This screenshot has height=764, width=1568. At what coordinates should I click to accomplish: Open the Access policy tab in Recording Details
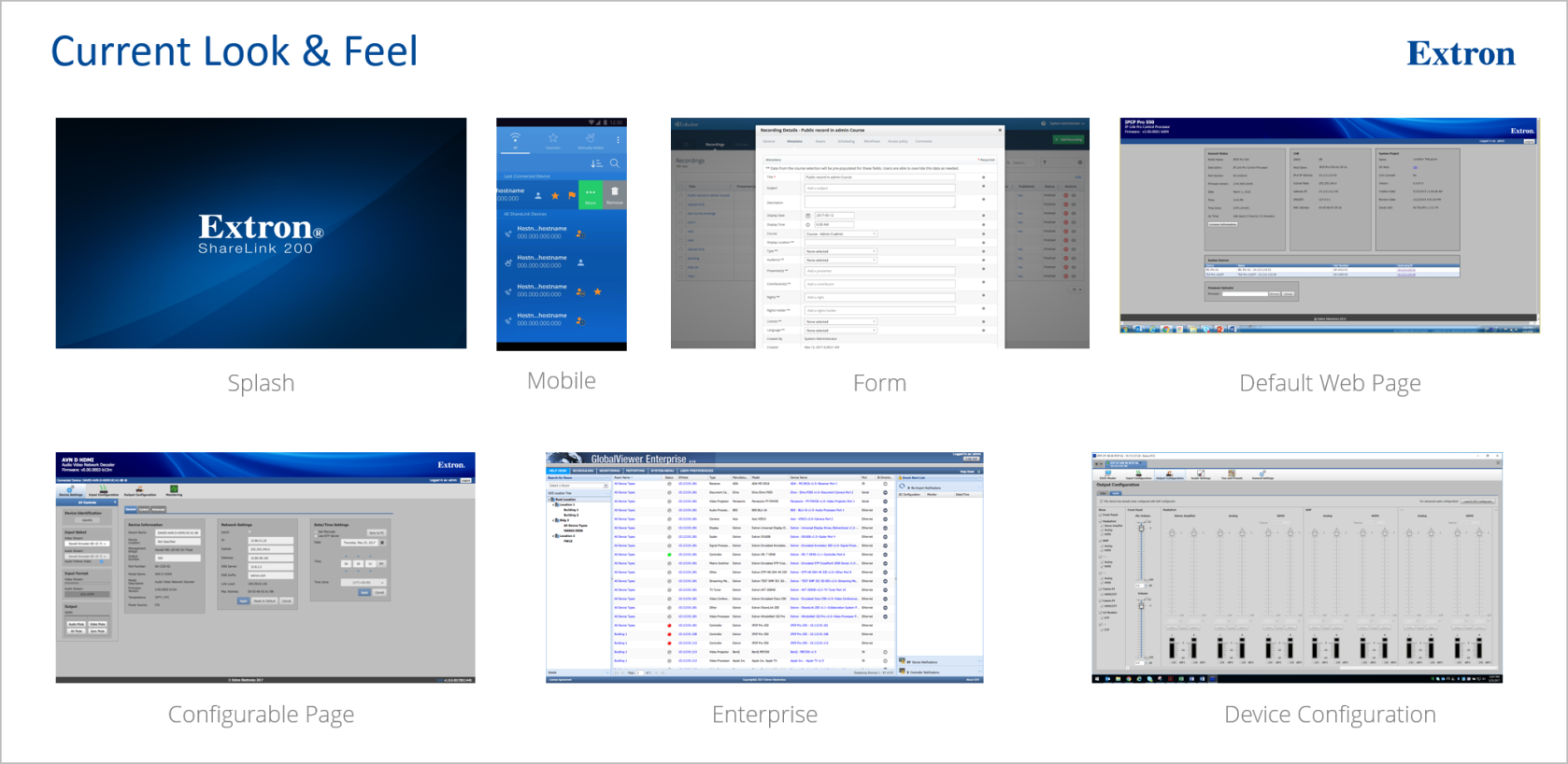point(898,141)
